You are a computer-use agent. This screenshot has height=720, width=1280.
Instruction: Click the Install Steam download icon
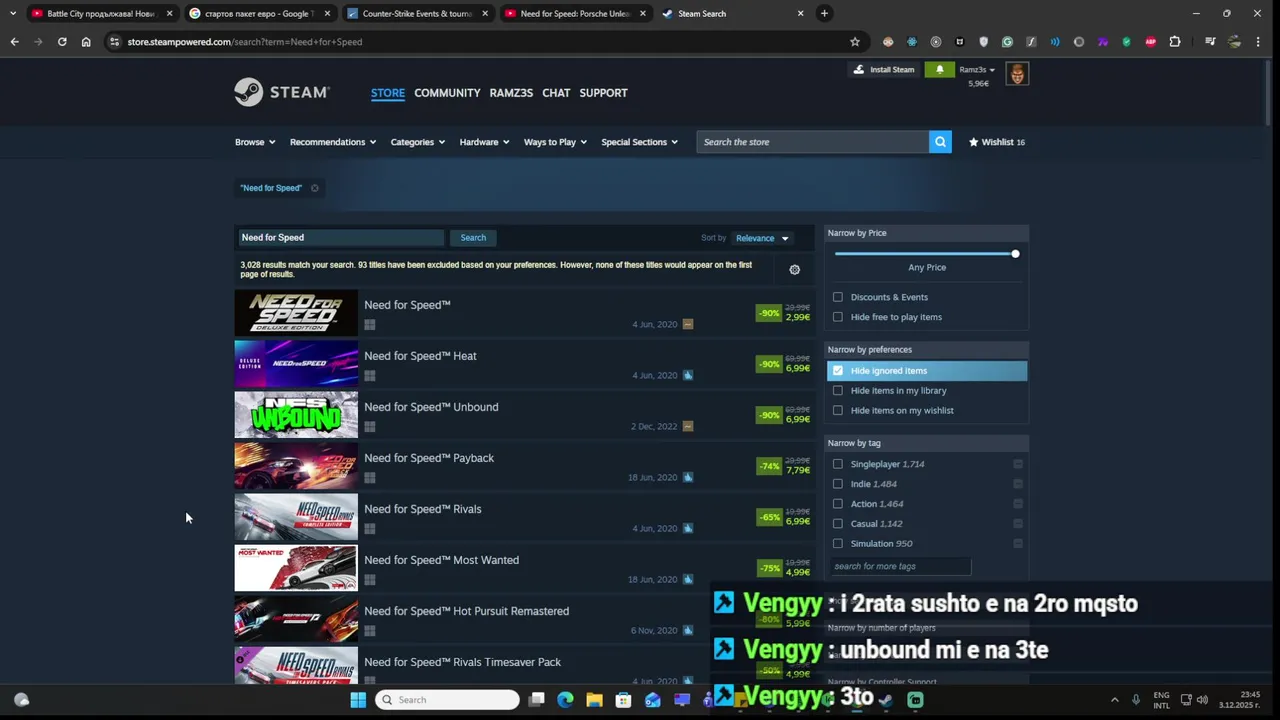pos(859,69)
